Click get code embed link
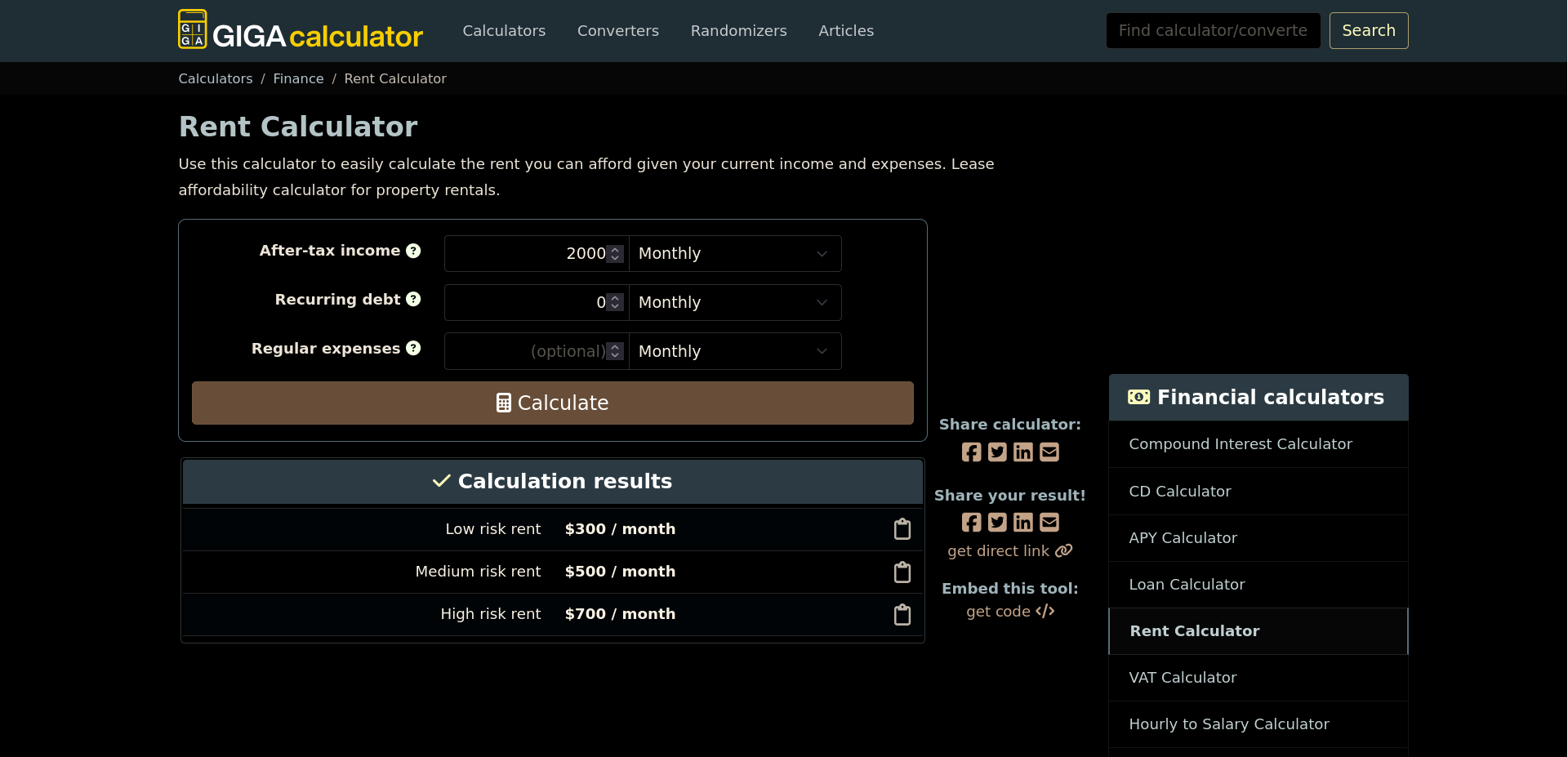 click(x=1010, y=612)
